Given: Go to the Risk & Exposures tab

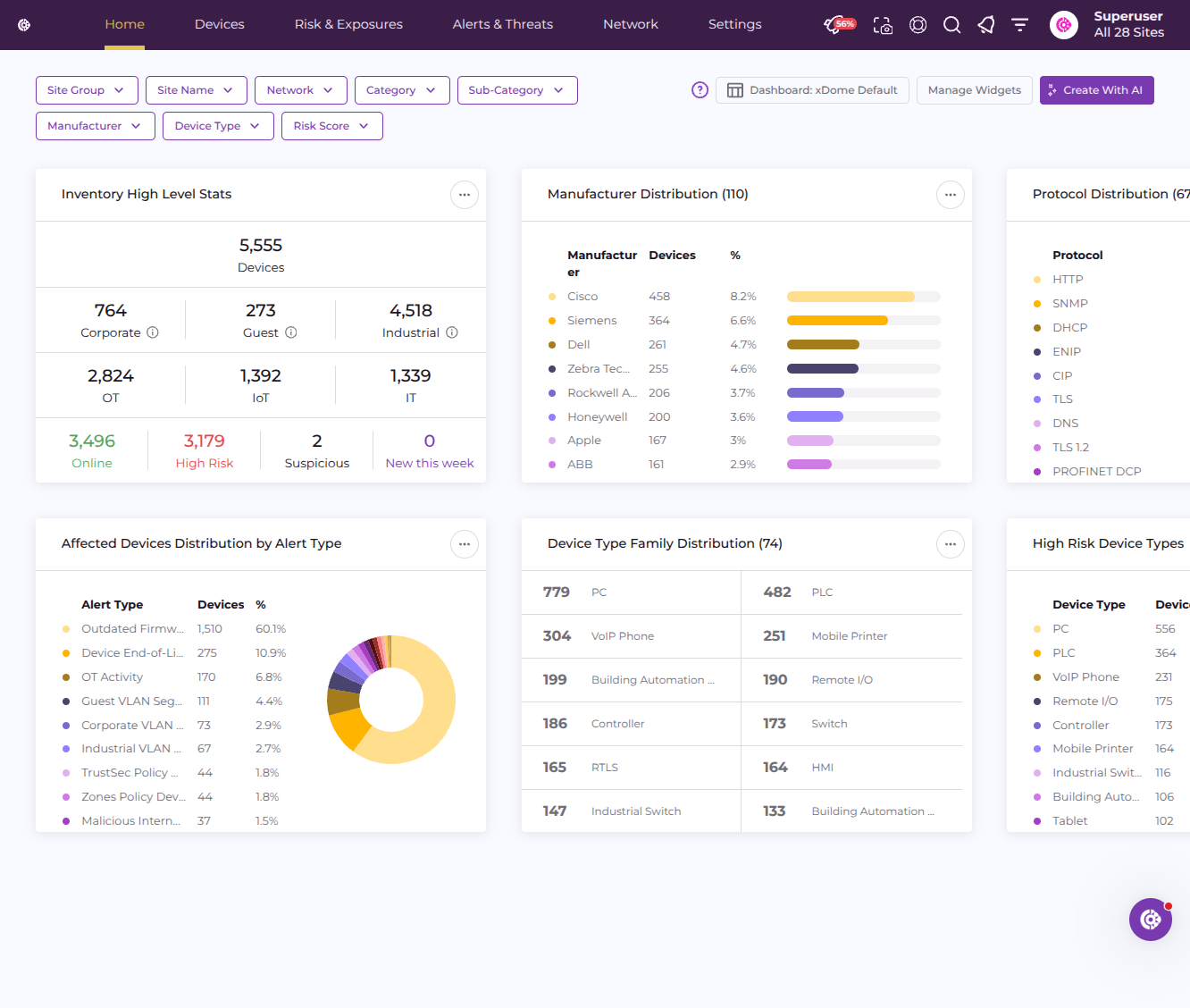Looking at the screenshot, I should [348, 24].
